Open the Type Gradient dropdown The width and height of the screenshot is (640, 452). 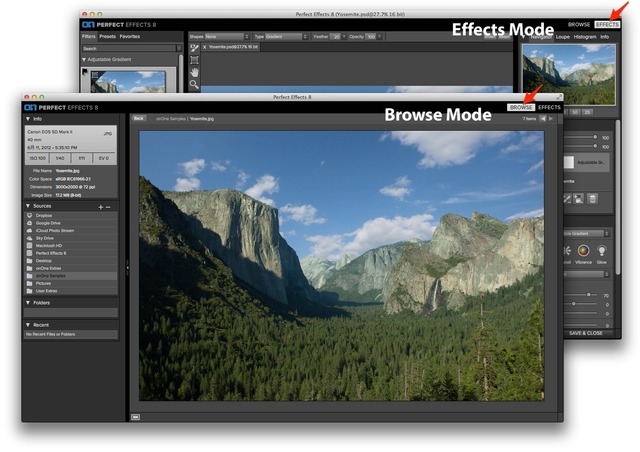point(287,36)
